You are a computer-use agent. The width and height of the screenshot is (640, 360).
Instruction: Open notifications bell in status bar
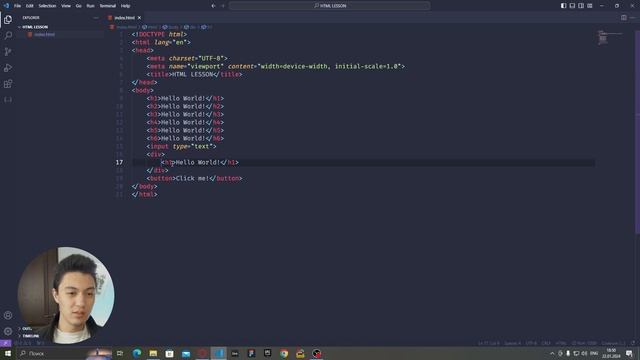click(633, 343)
